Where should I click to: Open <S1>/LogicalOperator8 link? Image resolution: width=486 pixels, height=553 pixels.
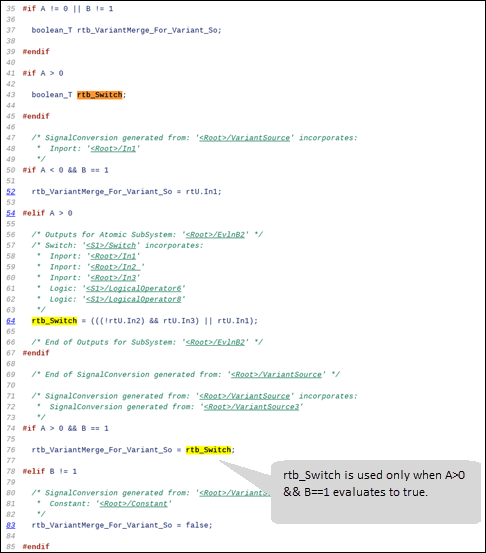[x=134, y=299]
